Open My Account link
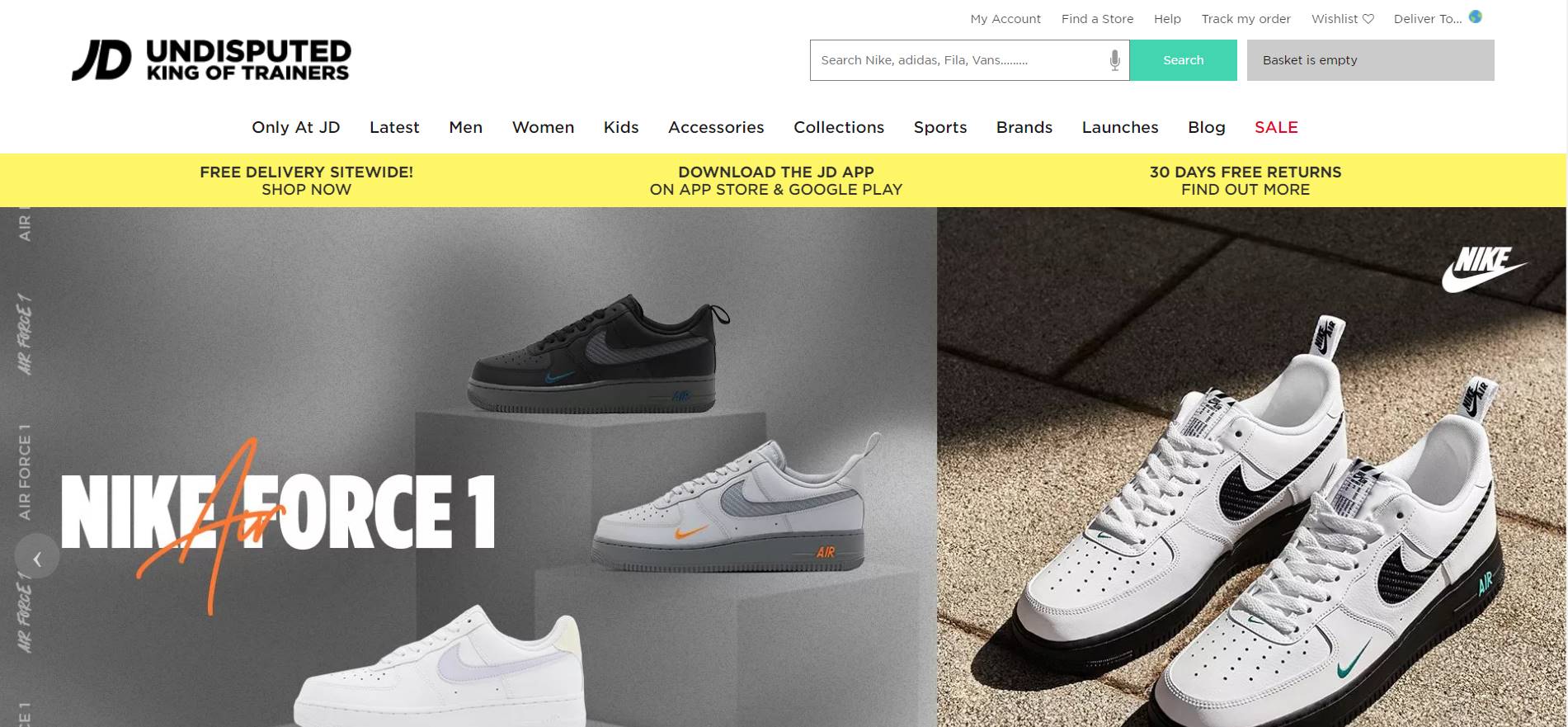This screenshot has width=1568, height=727. (x=1005, y=18)
